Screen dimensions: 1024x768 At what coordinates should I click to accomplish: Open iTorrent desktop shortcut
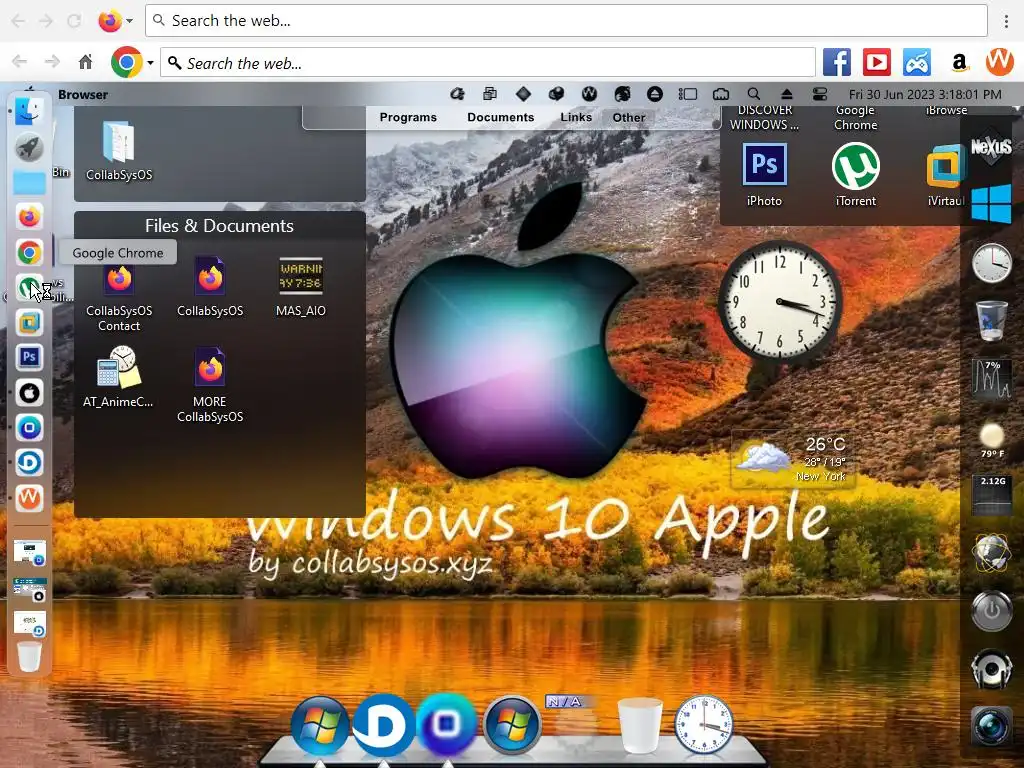point(856,175)
